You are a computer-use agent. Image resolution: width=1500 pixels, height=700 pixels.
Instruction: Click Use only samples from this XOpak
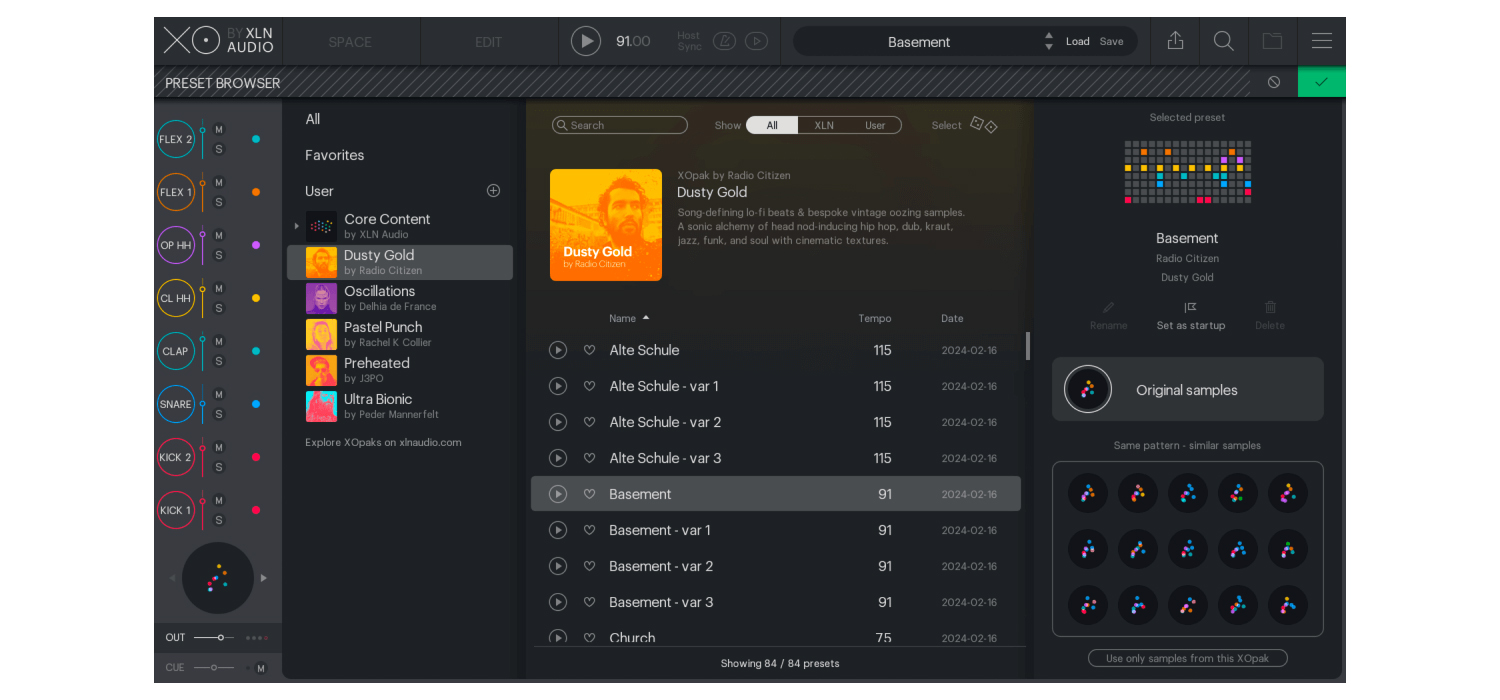click(x=1187, y=658)
